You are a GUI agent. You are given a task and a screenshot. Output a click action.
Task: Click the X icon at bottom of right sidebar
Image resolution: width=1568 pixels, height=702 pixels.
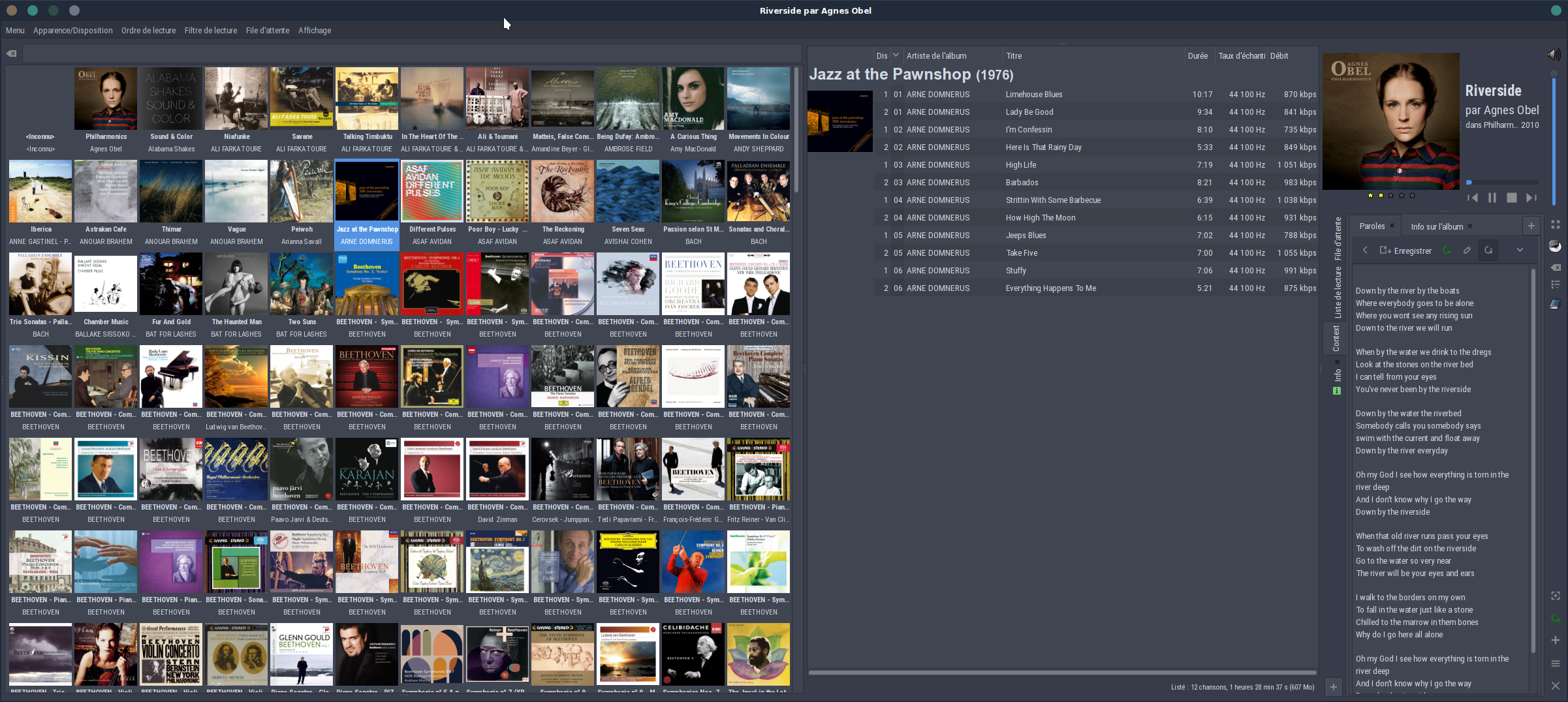1556,686
